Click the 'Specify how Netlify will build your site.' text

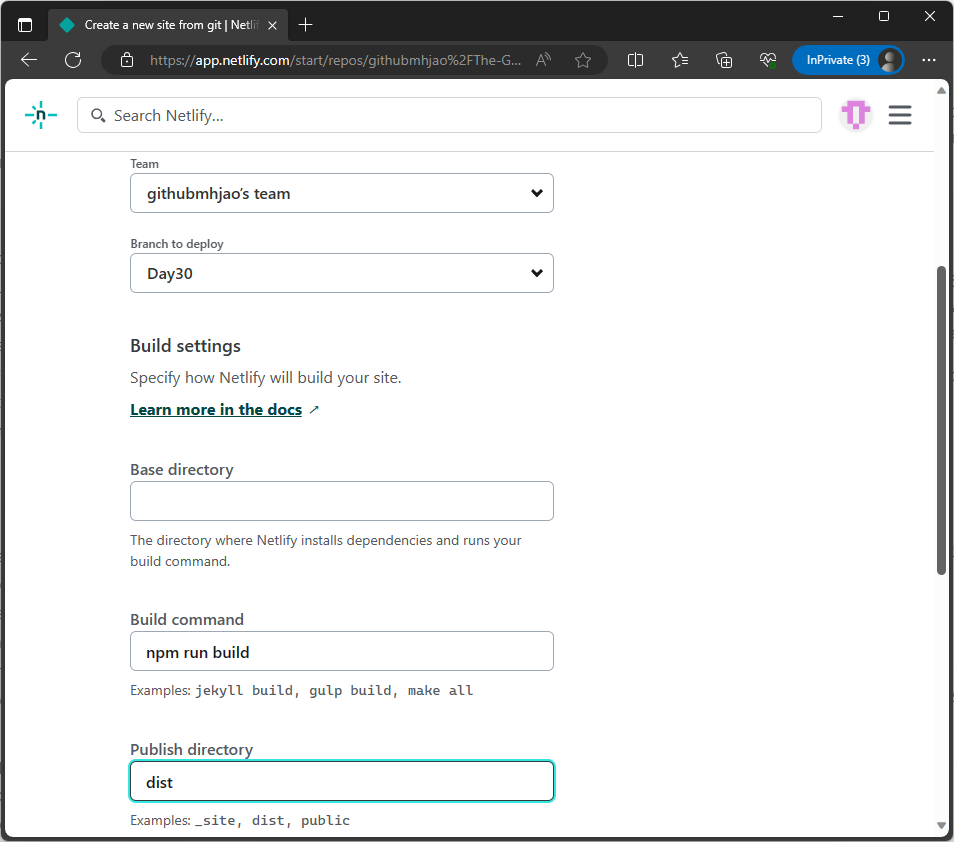(266, 378)
